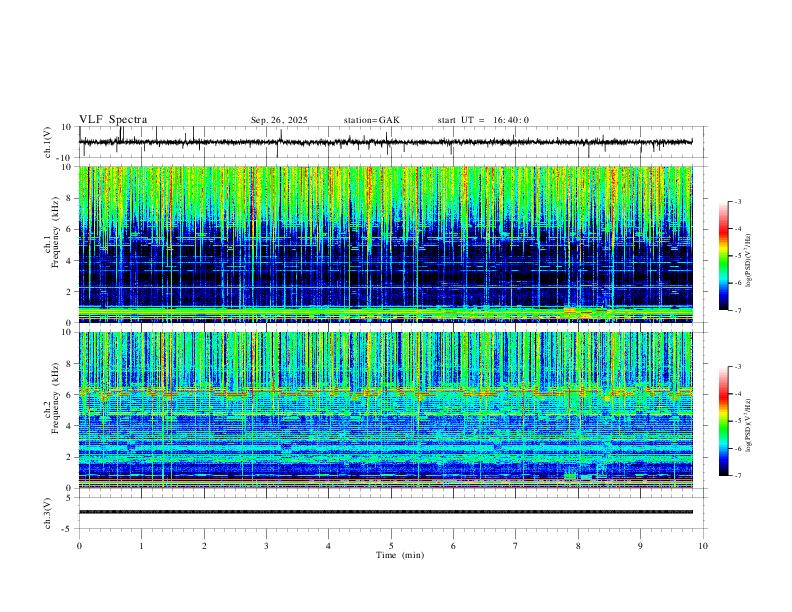Click the "ch.3(V)" axis label
This screenshot has height=612, width=792.
coord(48,514)
